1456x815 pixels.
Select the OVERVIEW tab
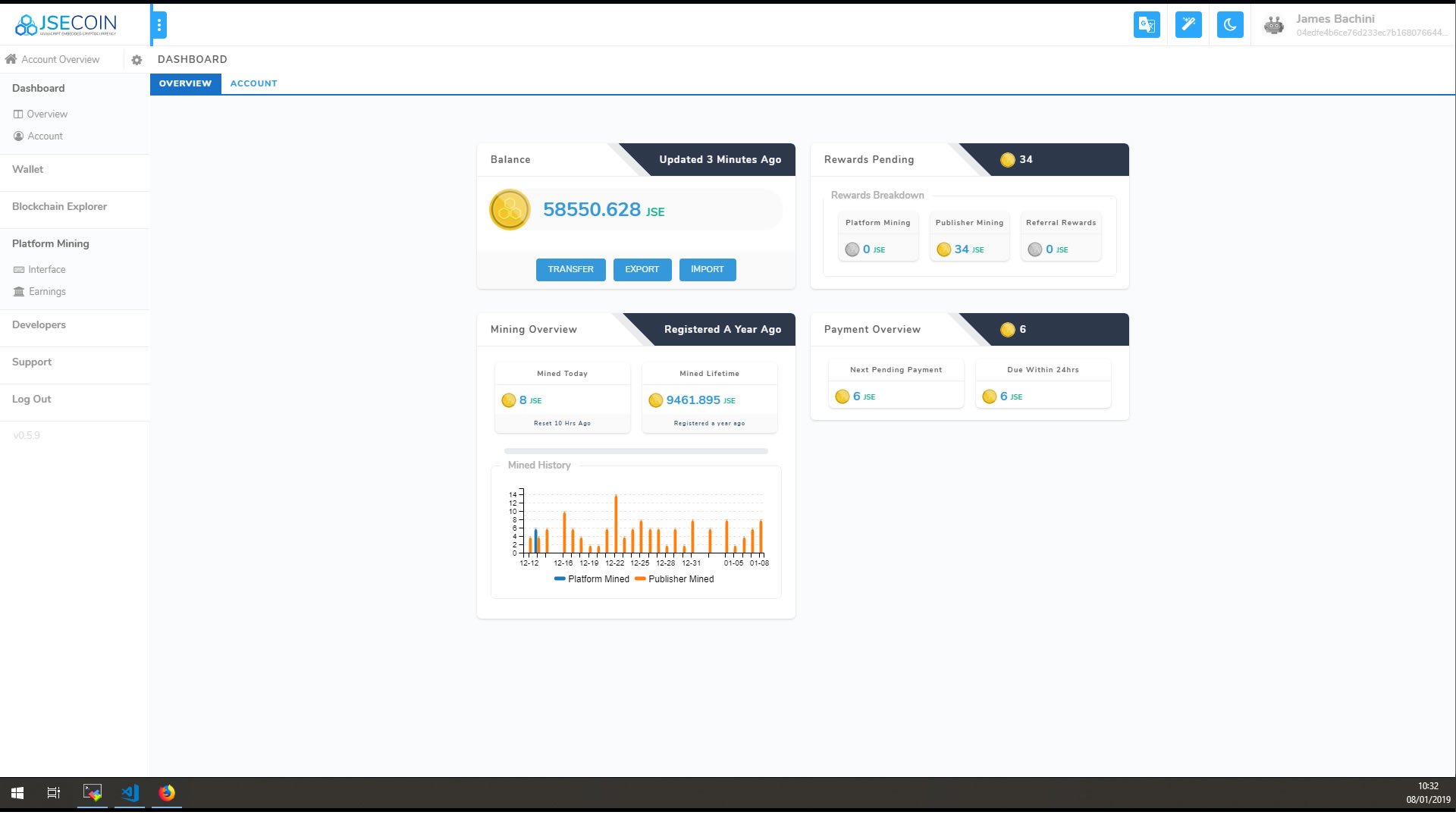click(x=185, y=83)
